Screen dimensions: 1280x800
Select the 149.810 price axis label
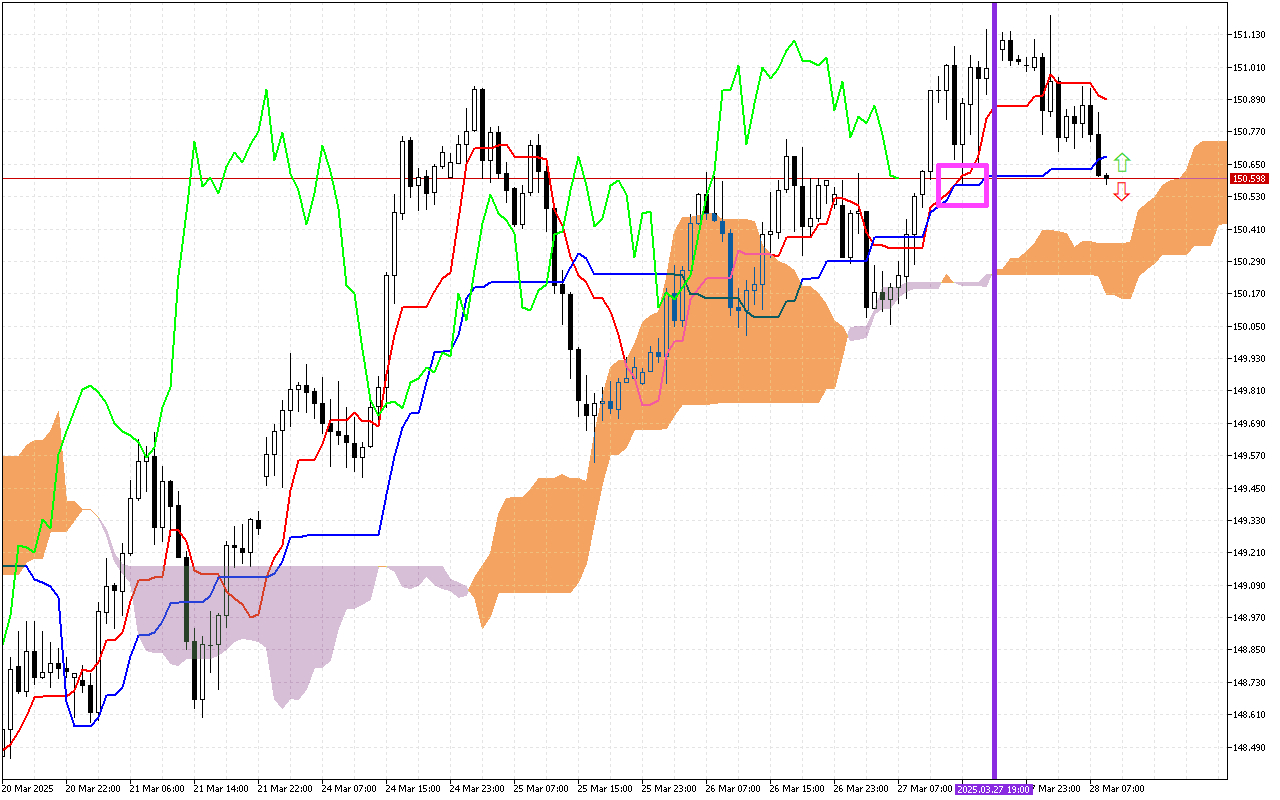1250,391
